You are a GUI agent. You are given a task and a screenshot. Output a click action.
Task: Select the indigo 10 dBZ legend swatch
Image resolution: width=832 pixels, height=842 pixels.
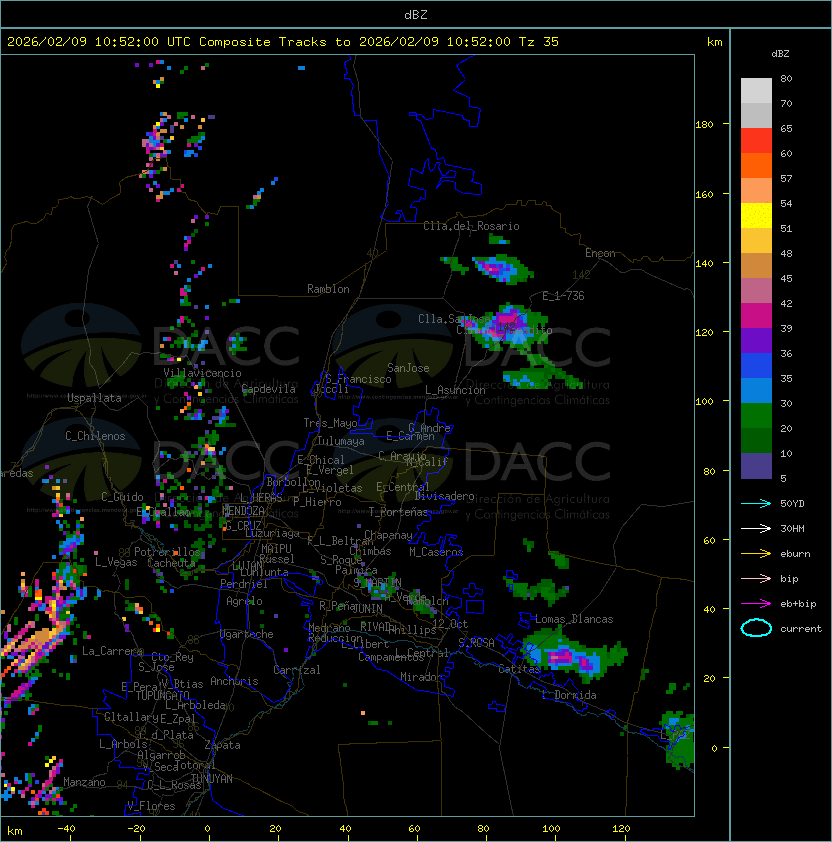pos(756,466)
